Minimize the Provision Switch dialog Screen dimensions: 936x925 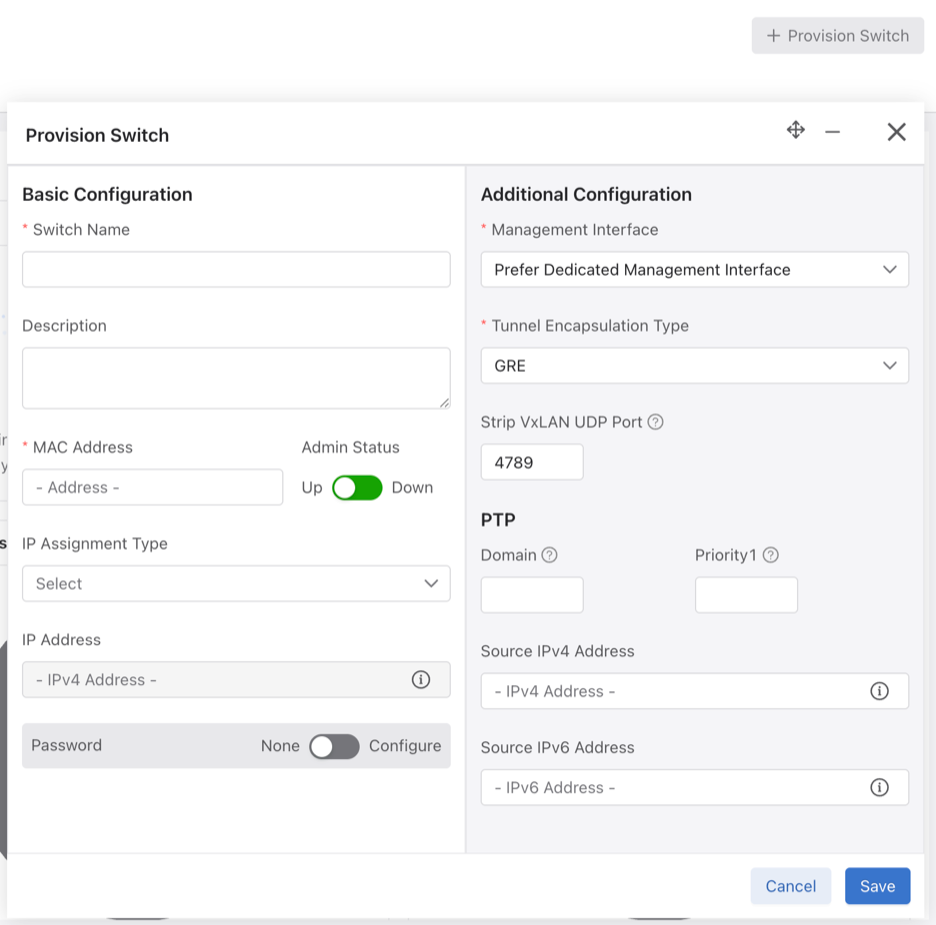pyautogui.click(x=832, y=132)
